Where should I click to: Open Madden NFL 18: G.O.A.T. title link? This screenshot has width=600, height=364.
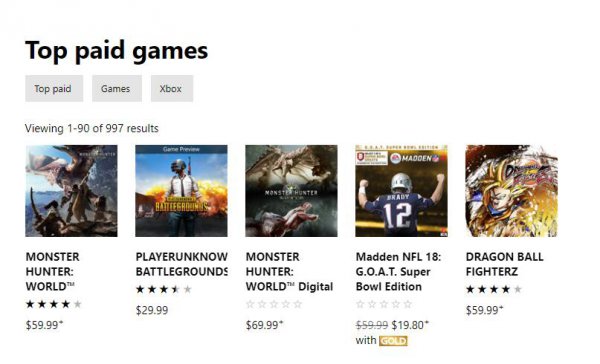click(x=398, y=271)
